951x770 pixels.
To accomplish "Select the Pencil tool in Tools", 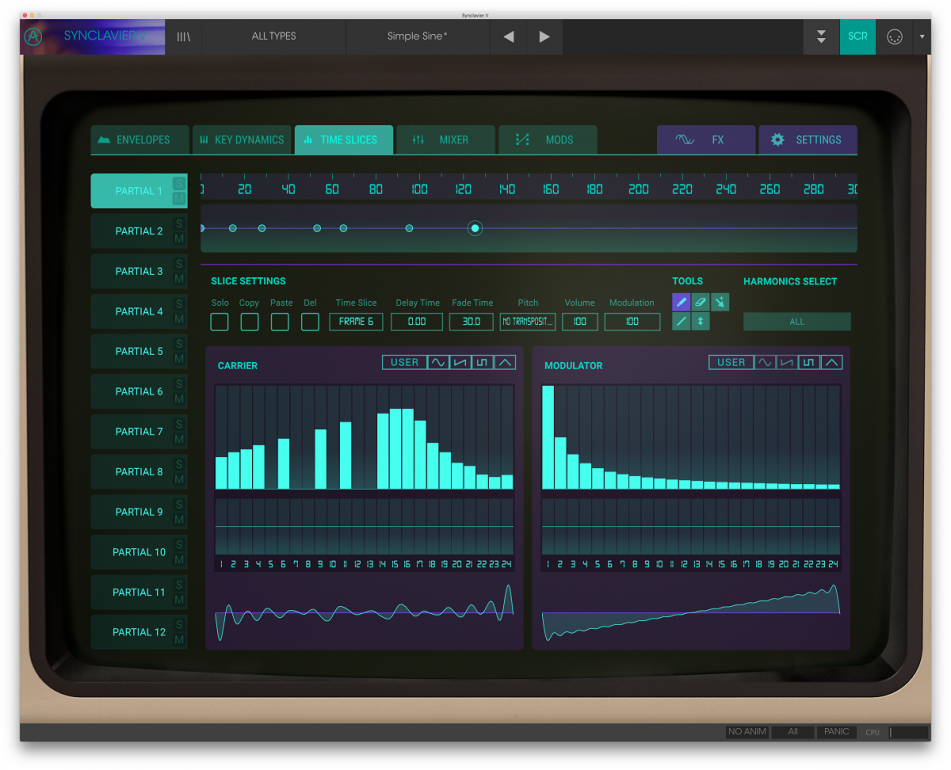I will pyautogui.click(x=681, y=302).
